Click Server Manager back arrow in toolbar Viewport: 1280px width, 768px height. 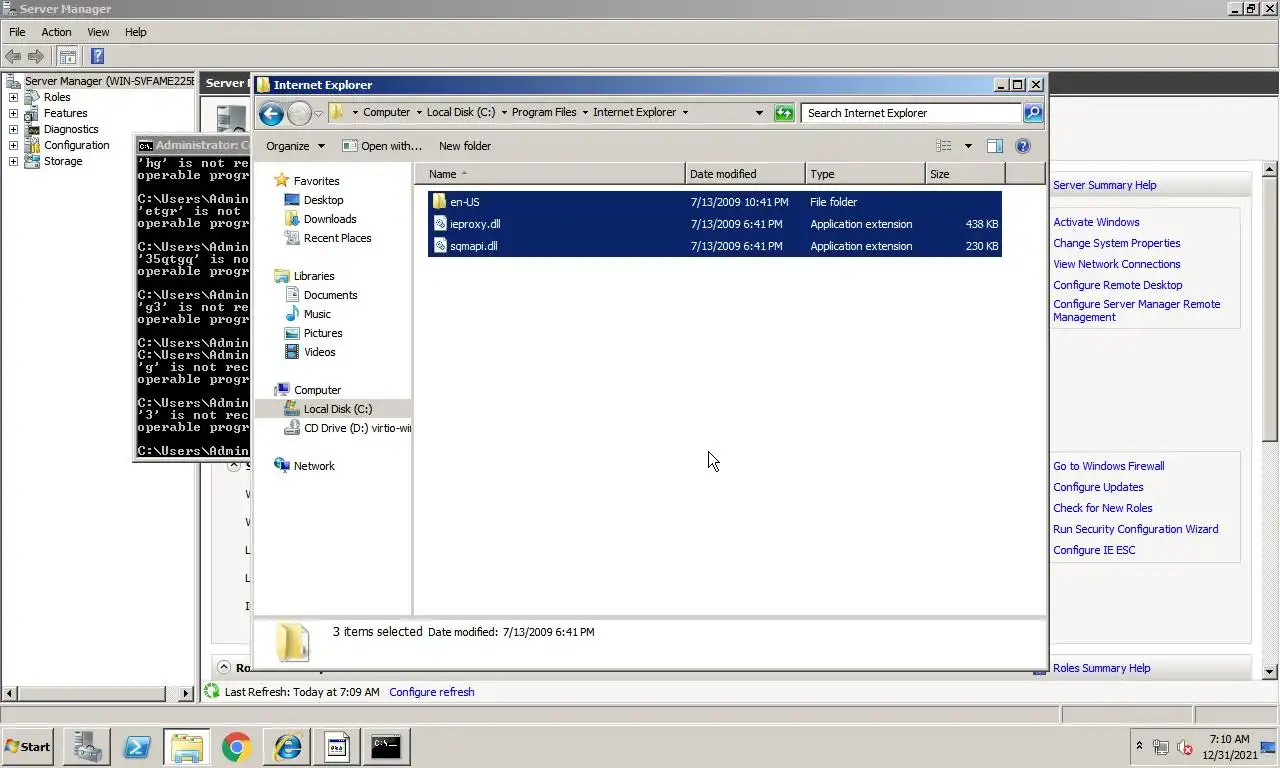click(13, 57)
